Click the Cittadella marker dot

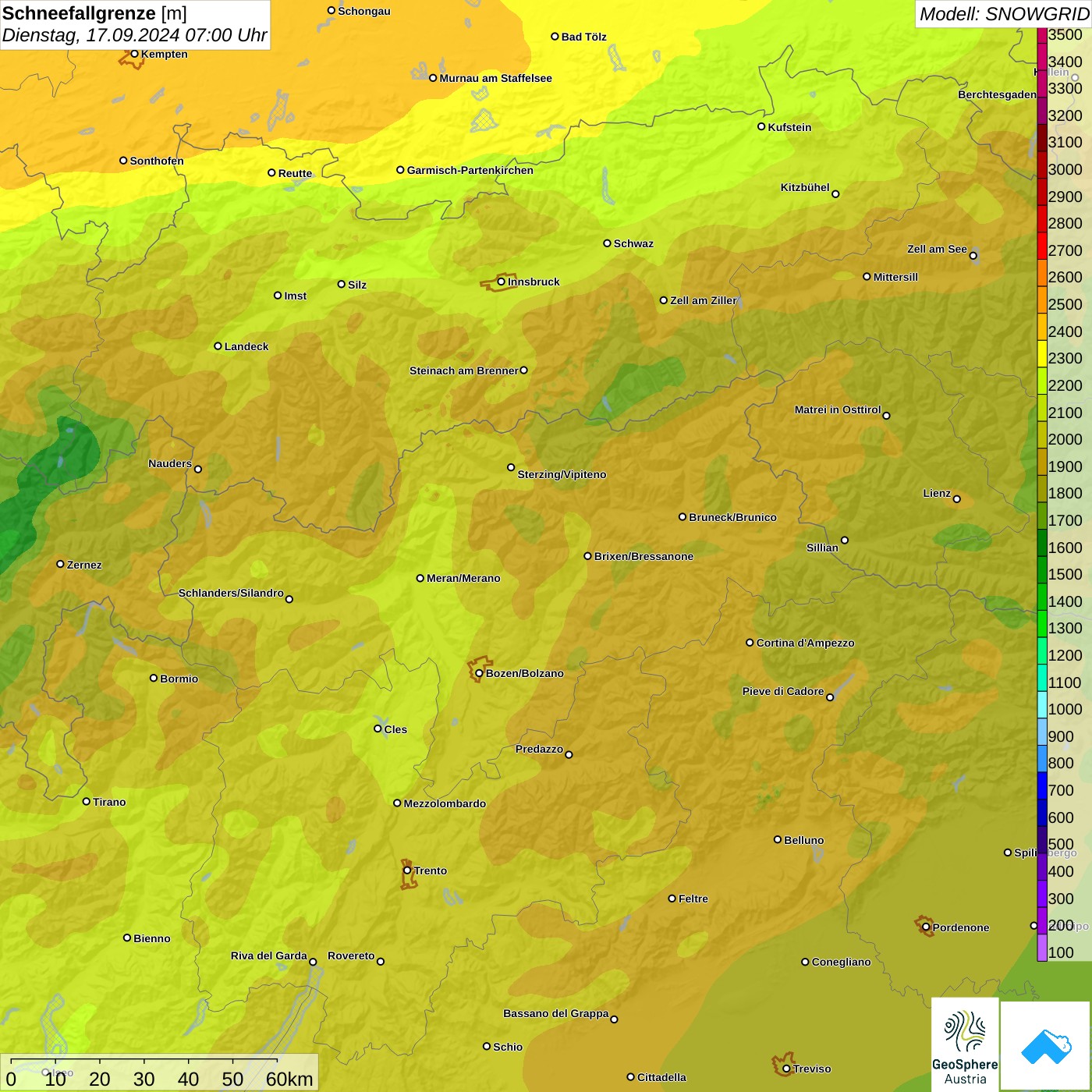pyautogui.click(x=630, y=1077)
